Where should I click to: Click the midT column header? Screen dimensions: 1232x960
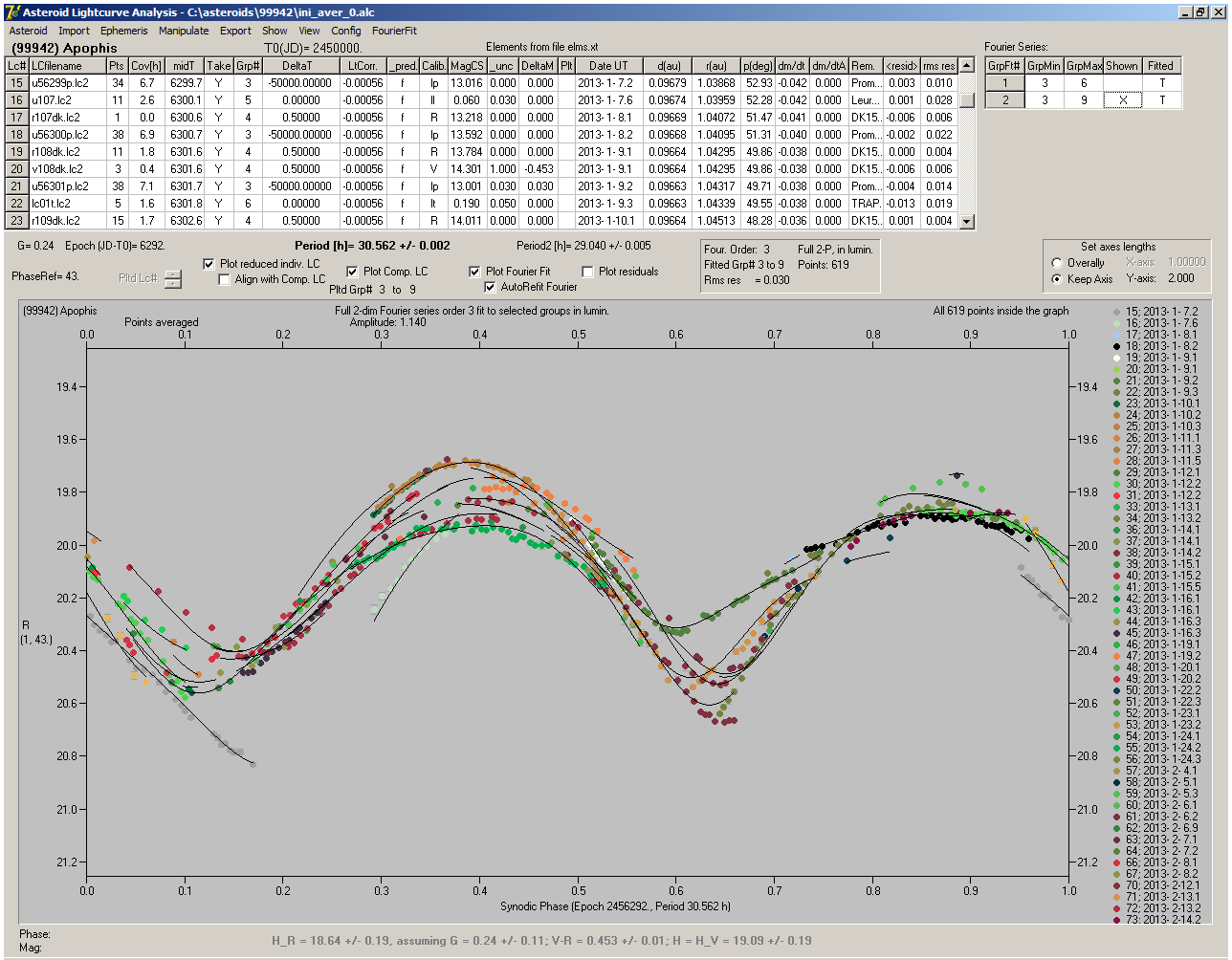[x=185, y=66]
